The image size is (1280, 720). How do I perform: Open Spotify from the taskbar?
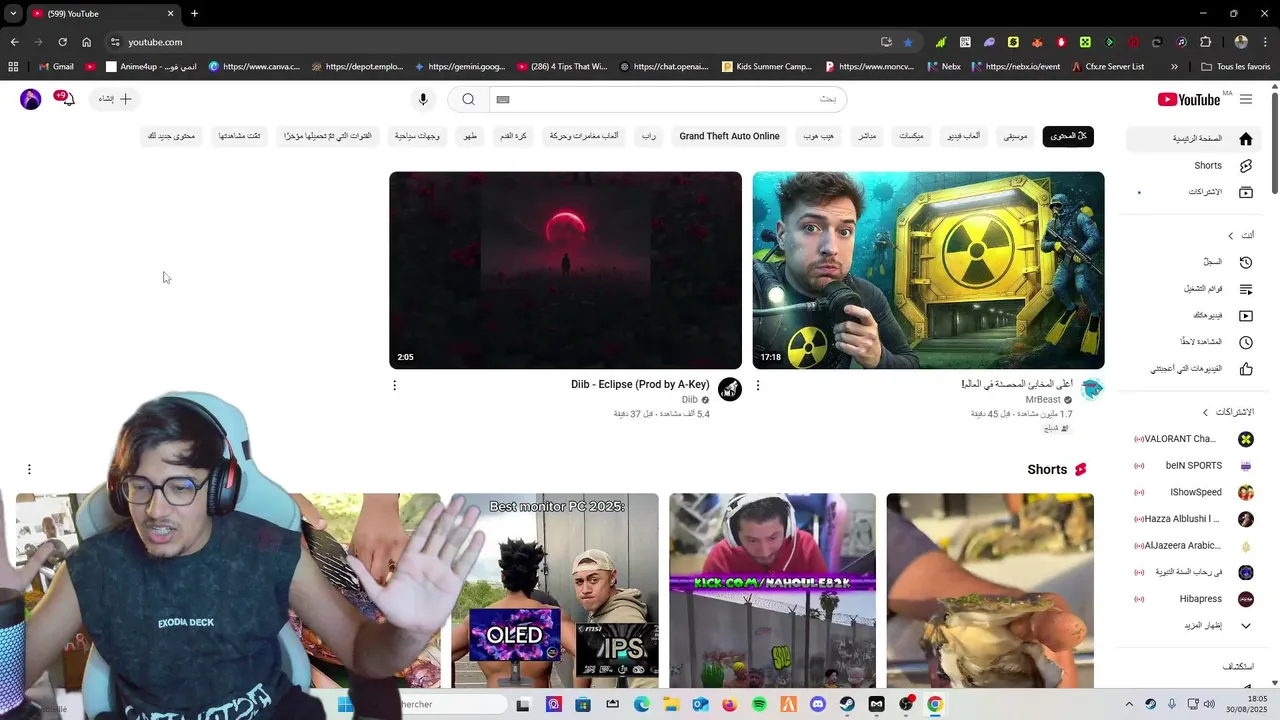[759, 705]
